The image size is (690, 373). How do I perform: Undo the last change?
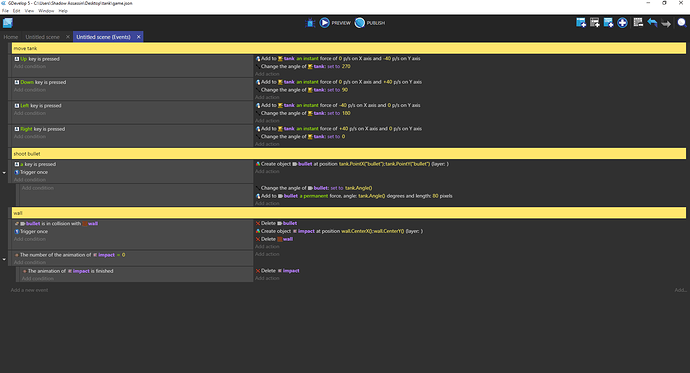click(x=652, y=23)
